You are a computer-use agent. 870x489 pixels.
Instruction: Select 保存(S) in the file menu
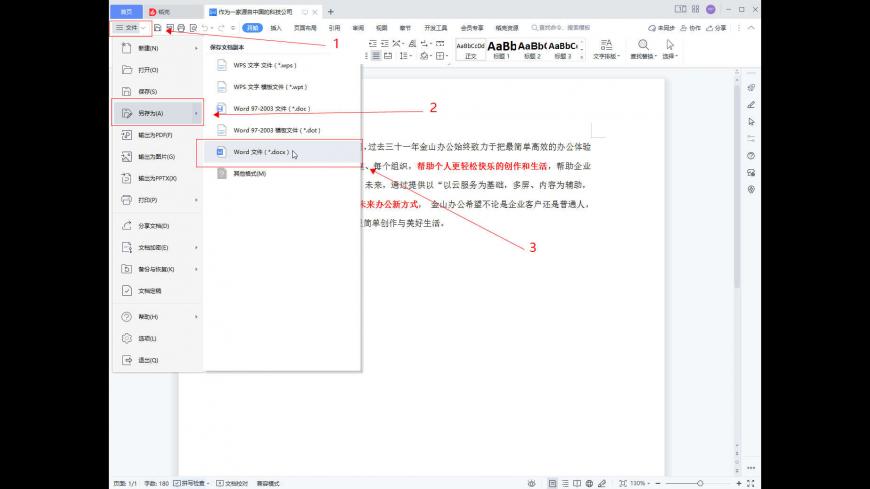click(158, 92)
